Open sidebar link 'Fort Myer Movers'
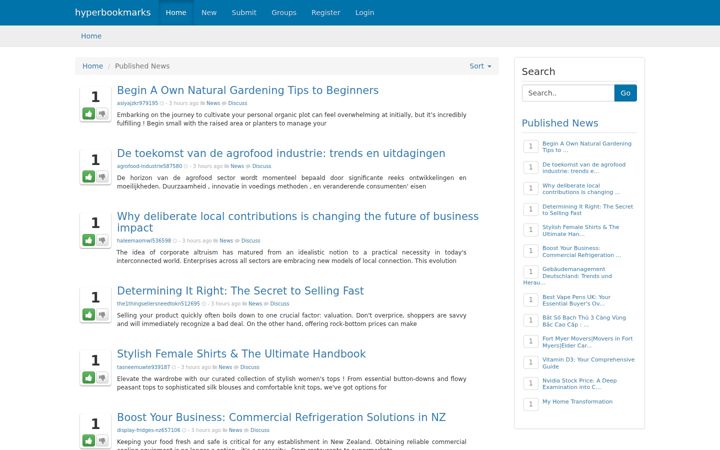This screenshot has height=450, width=720. click(587, 342)
